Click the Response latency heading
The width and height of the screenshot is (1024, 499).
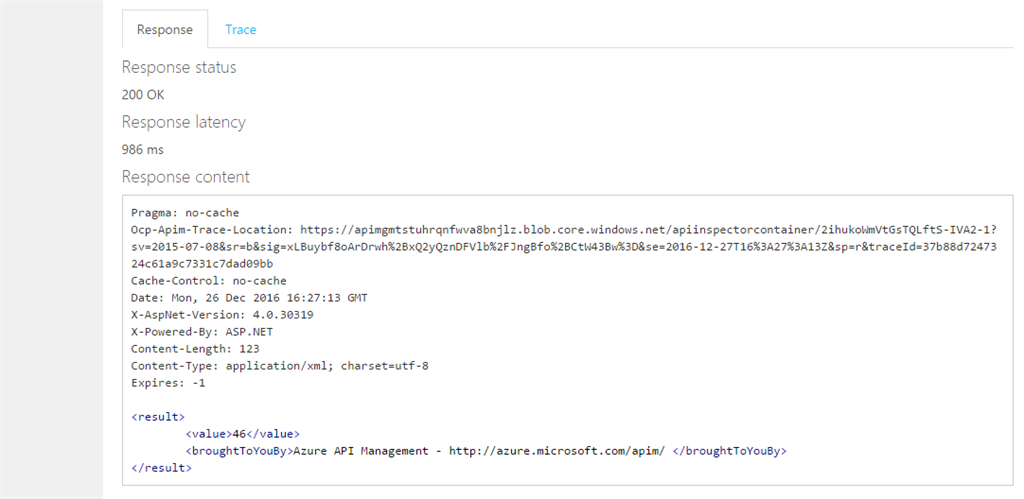pos(183,122)
